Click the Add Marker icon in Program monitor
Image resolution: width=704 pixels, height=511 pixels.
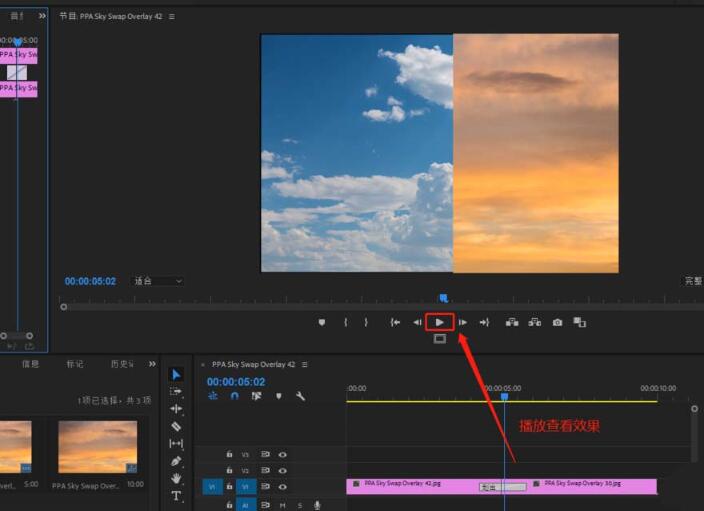click(x=321, y=322)
